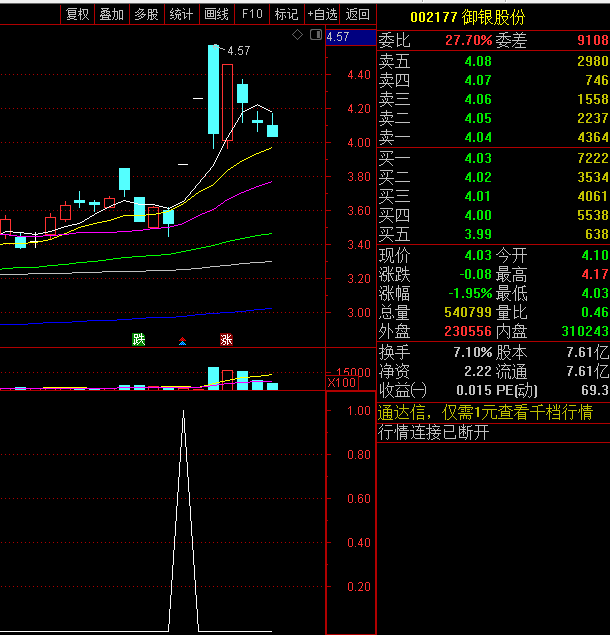Click the 收益(一) 0.015 value
This screenshot has height=635, width=610.
coord(474,390)
